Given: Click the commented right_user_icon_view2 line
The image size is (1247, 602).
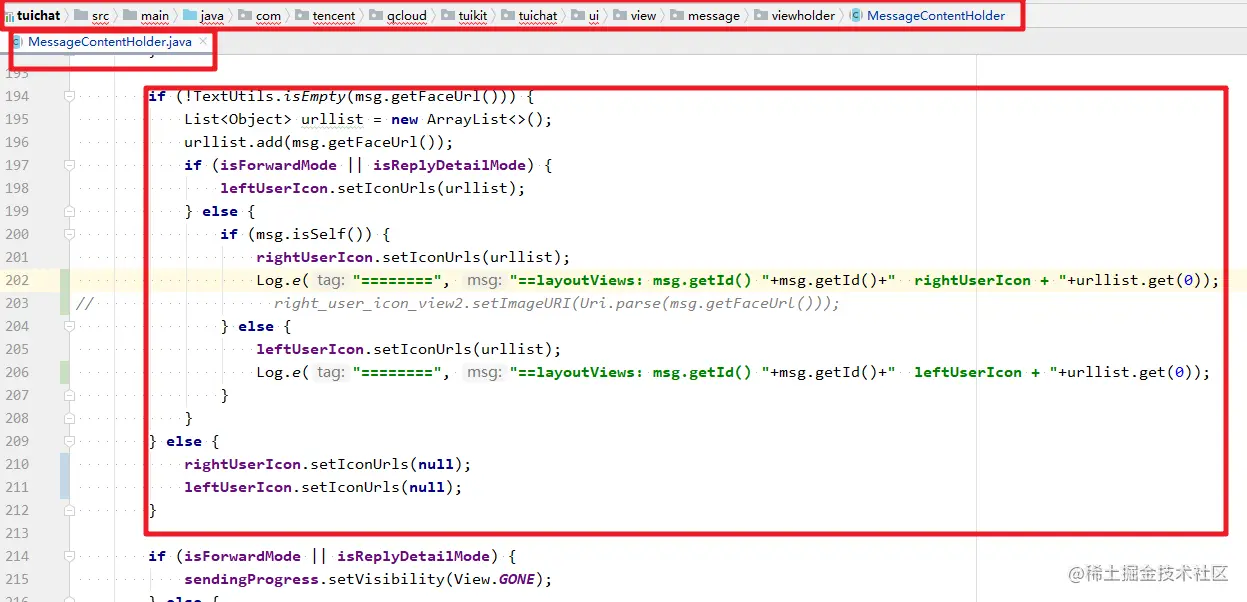Looking at the screenshot, I should tap(556, 303).
